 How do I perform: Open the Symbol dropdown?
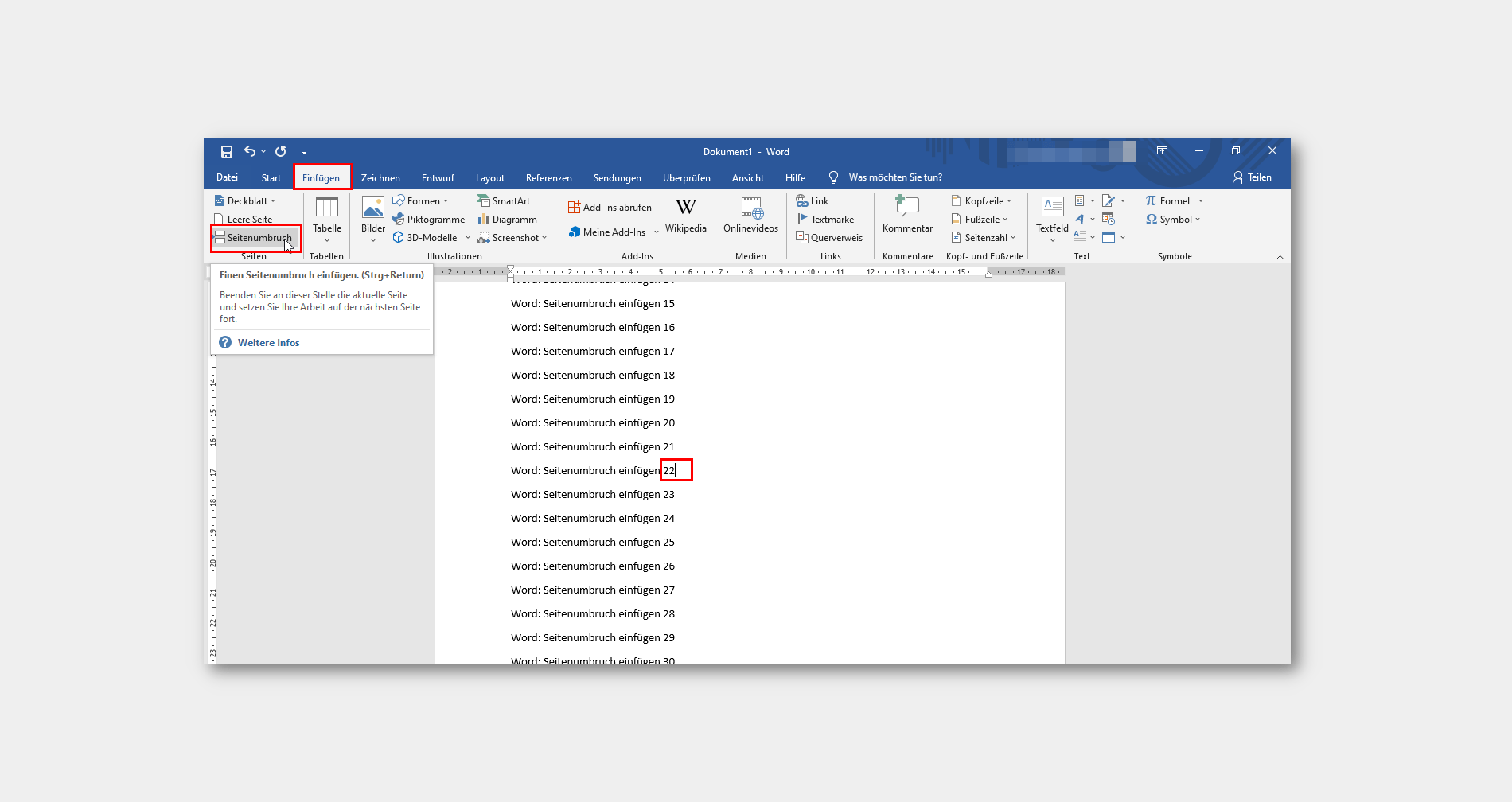(1173, 220)
